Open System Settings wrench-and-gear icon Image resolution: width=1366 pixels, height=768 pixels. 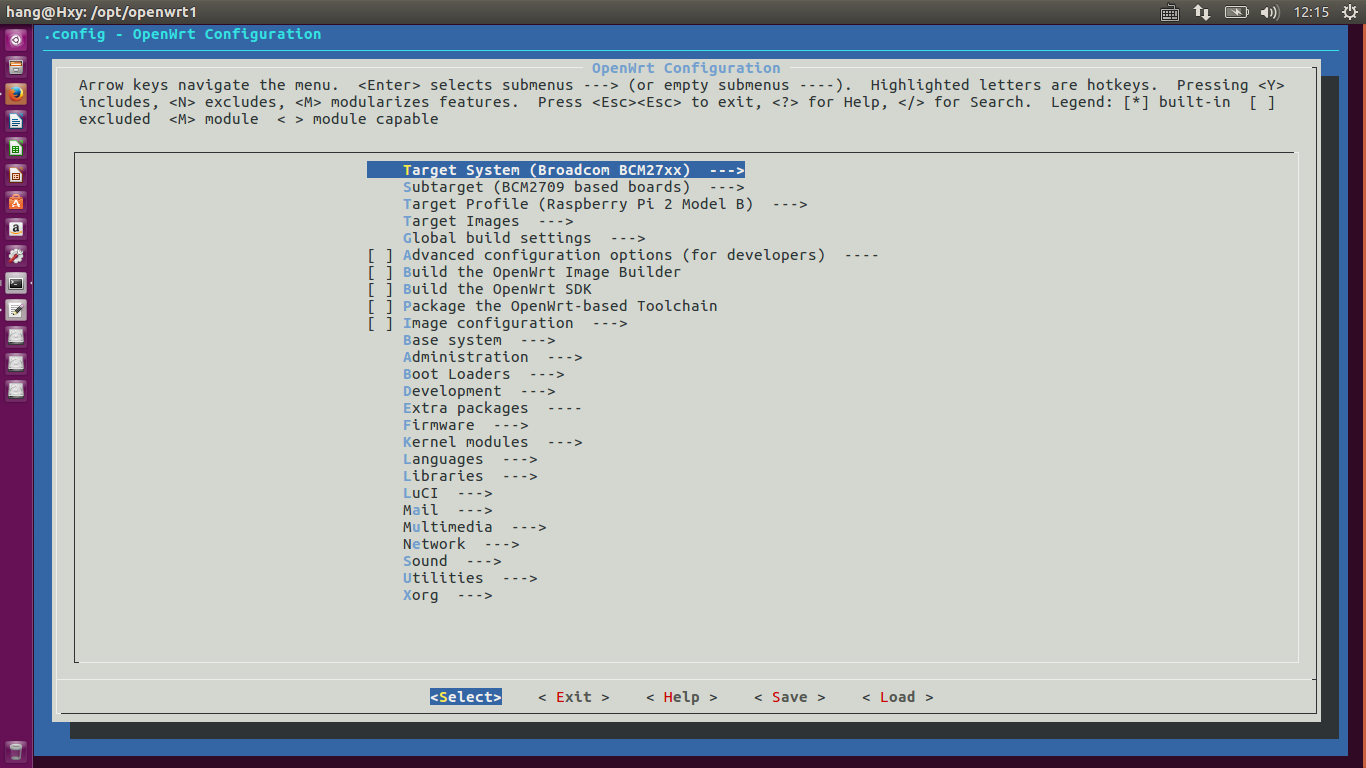tap(16, 256)
